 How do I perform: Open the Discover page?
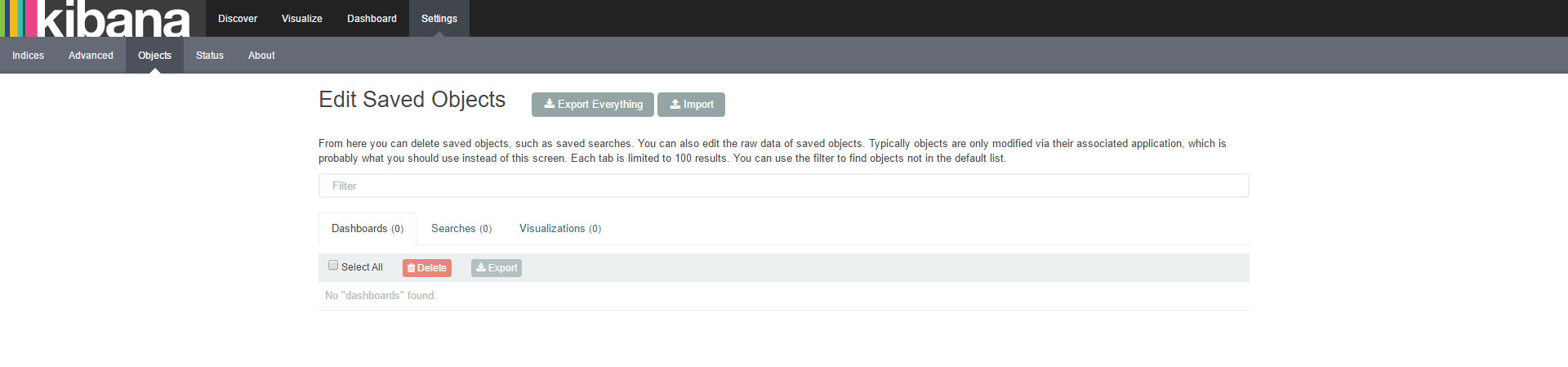[238, 19]
